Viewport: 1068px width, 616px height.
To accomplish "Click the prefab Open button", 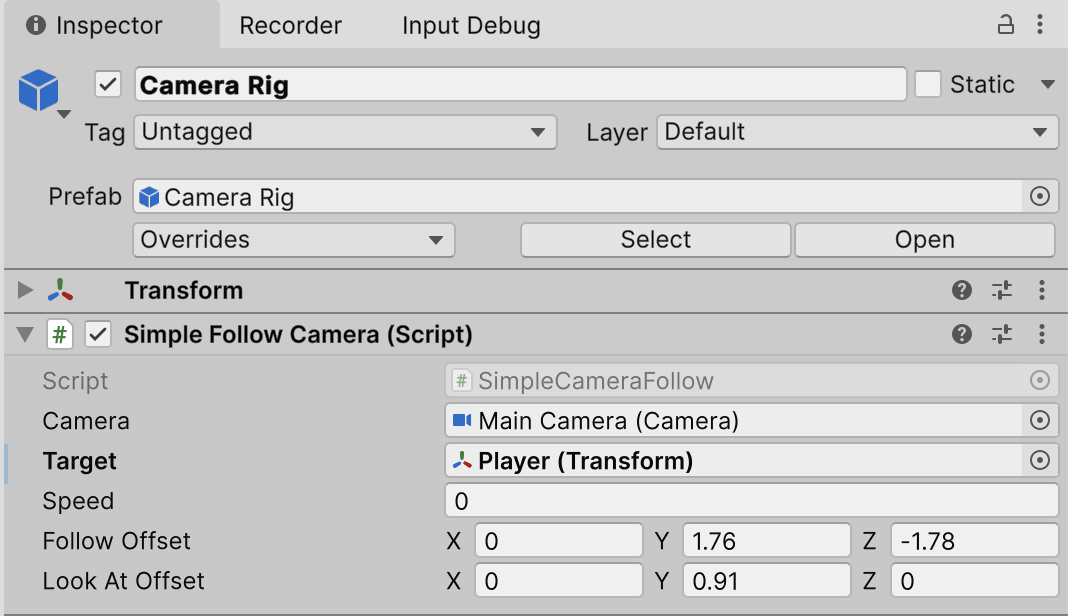I will [925, 240].
